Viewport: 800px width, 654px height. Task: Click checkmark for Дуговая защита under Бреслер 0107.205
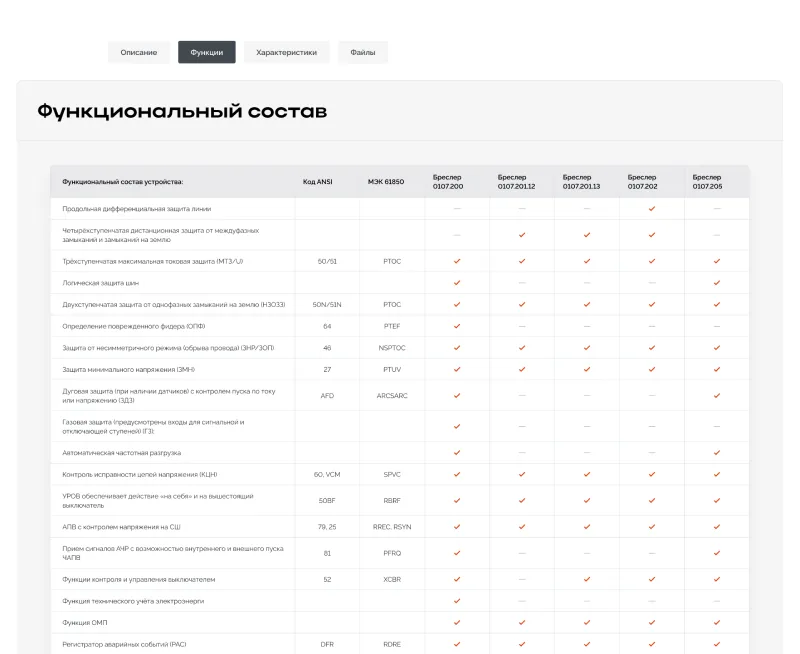click(718, 394)
